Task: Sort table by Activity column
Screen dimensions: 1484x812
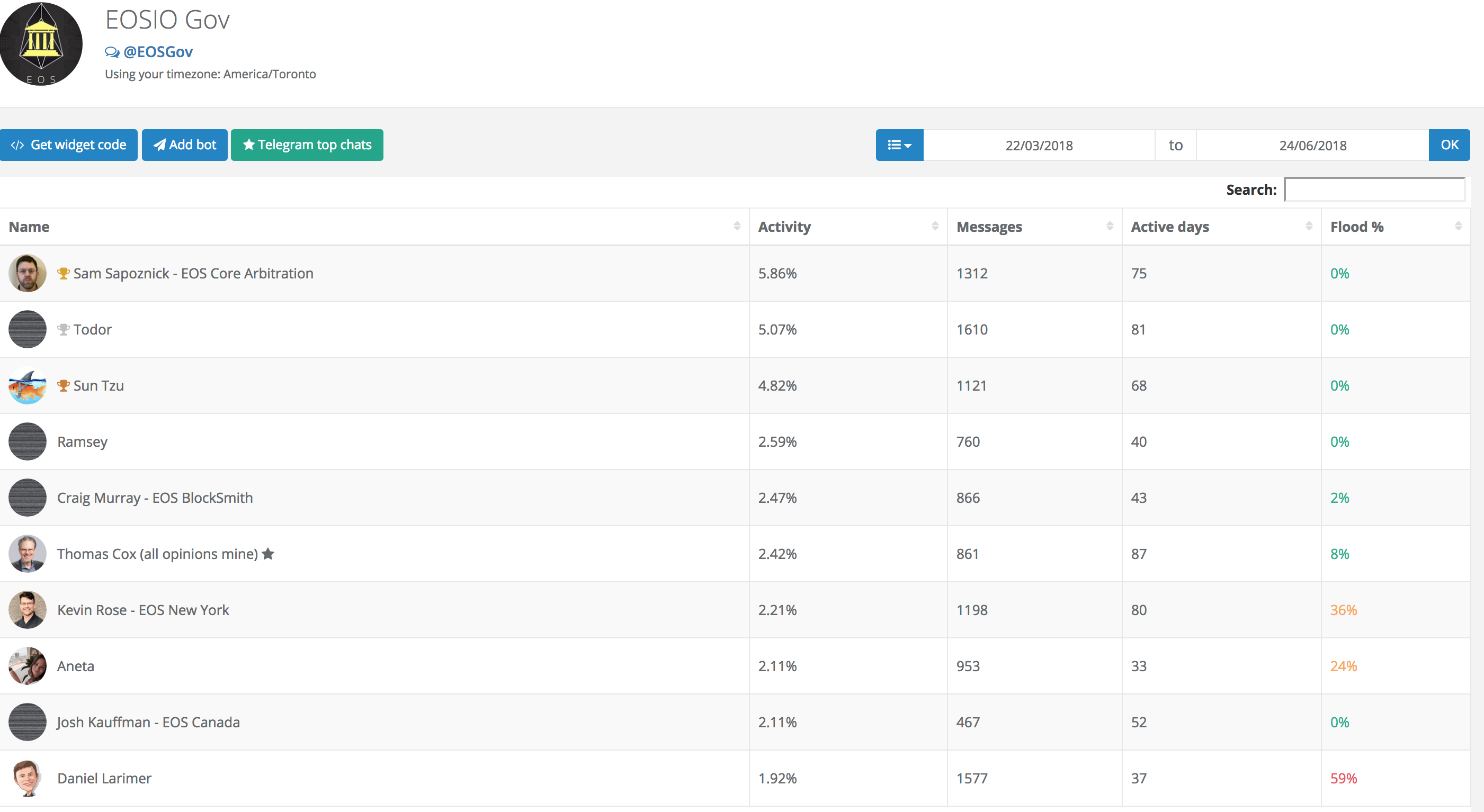Action: point(848,227)
